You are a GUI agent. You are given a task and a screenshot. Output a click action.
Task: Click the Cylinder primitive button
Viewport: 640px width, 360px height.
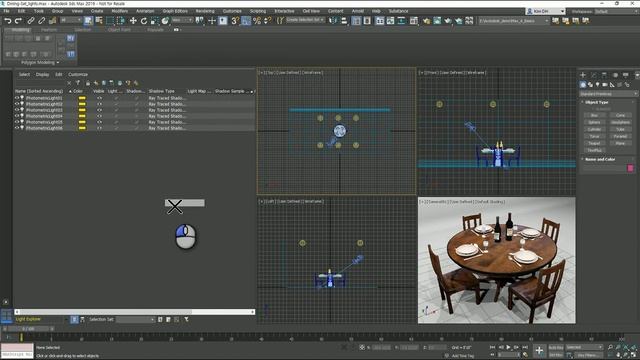[x=594, y=129]
